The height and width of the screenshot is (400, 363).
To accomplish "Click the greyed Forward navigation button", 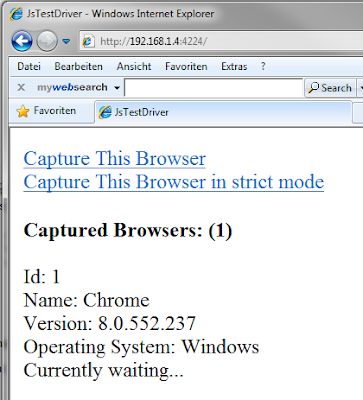I will pos(47,41).
